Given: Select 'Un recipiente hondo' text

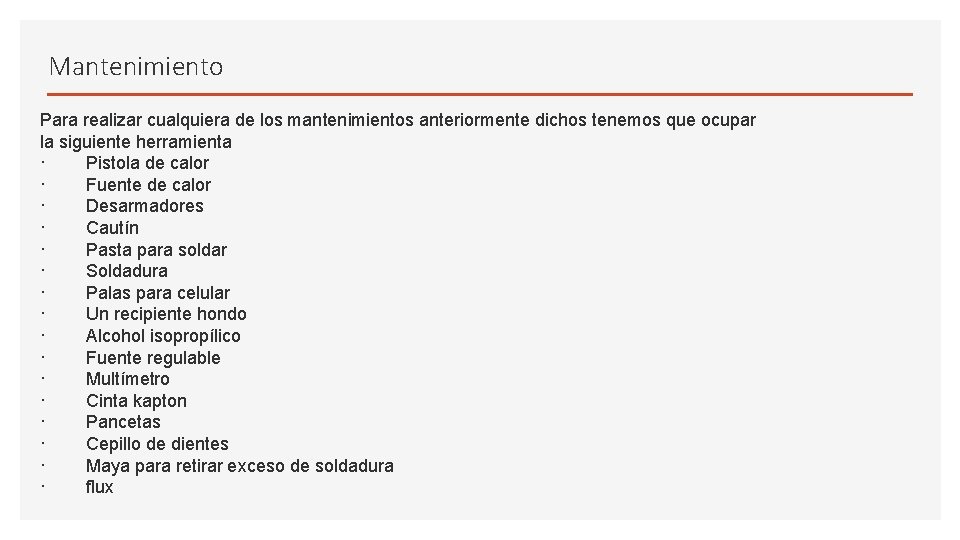Looking at the screenshot, I should tap(166, 314).
